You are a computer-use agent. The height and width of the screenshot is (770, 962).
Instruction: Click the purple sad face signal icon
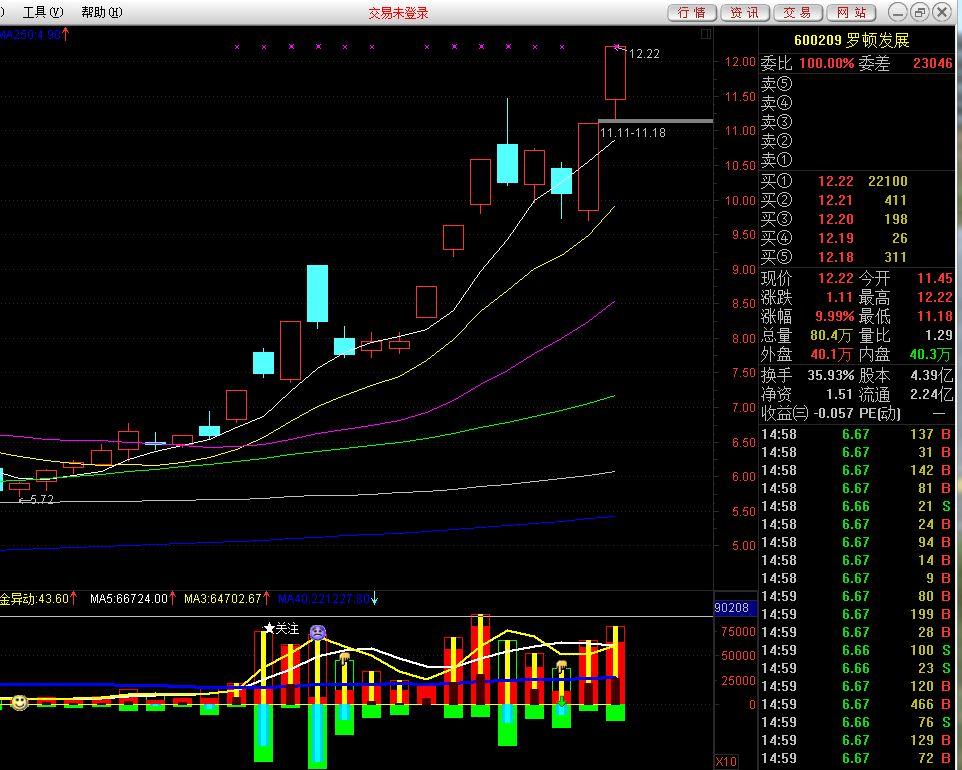tap(318, 632)
